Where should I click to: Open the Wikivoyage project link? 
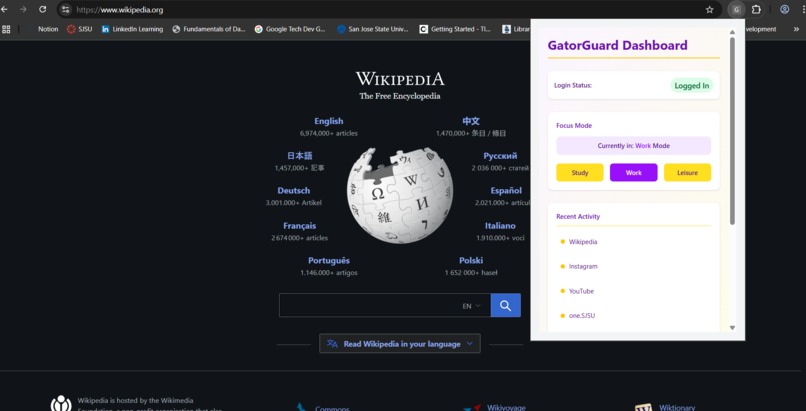(506, 408)
